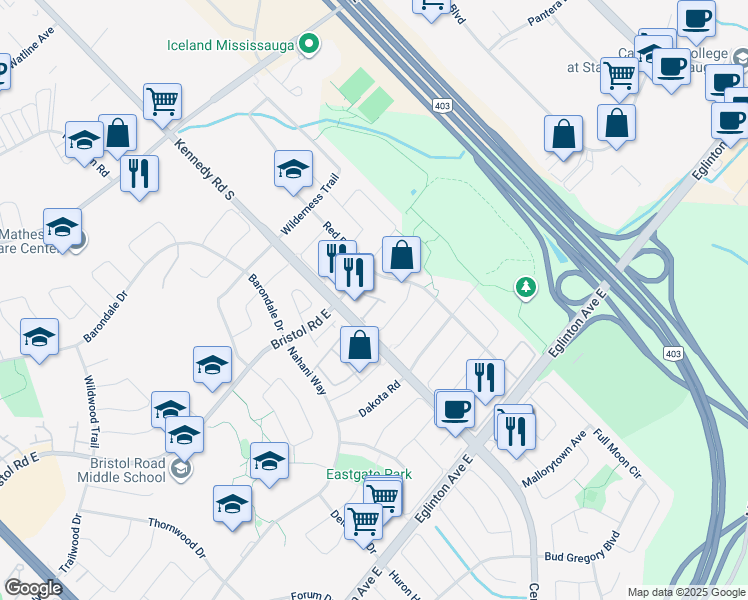The image size is (748, 600).
Task: Click the shopping cart marker on Kennedy Rd S
Action: coord(163,105)
